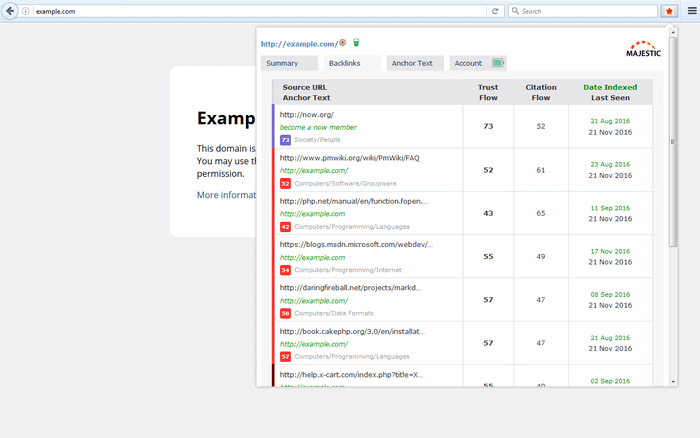This screenshot has width=700, height=438.
Task: Click Citation Flow value 61 for pmwiki row
Action: (541, 170)
